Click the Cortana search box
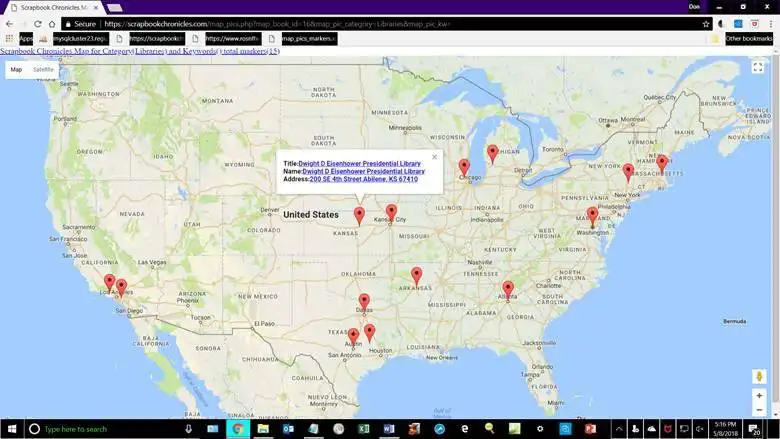 [x=109, y=429]
